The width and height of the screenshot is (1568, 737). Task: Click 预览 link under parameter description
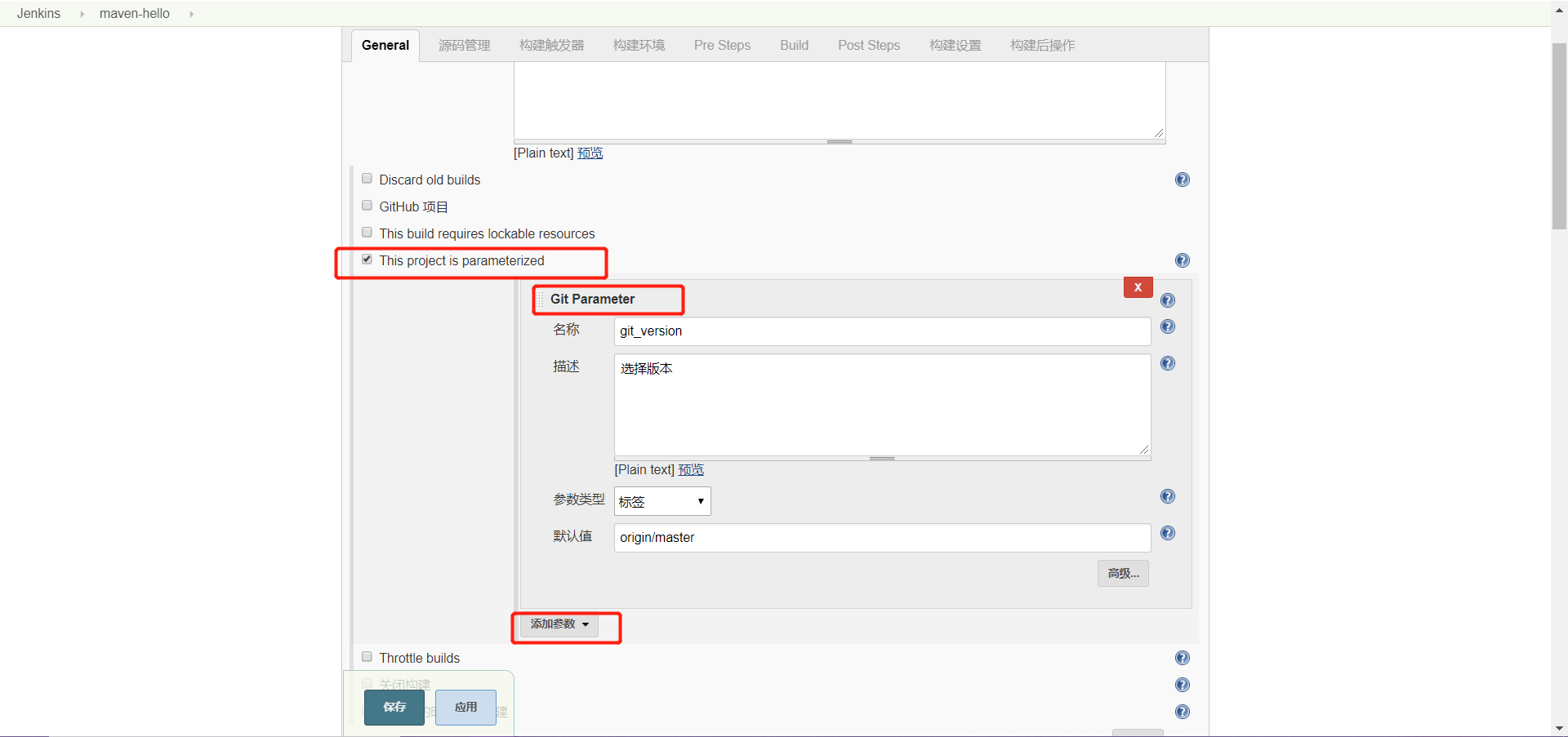(691, 470)
